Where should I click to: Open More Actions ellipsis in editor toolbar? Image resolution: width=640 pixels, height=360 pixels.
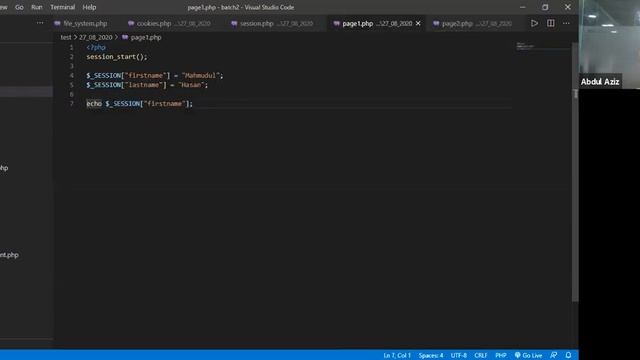point(566,23)
